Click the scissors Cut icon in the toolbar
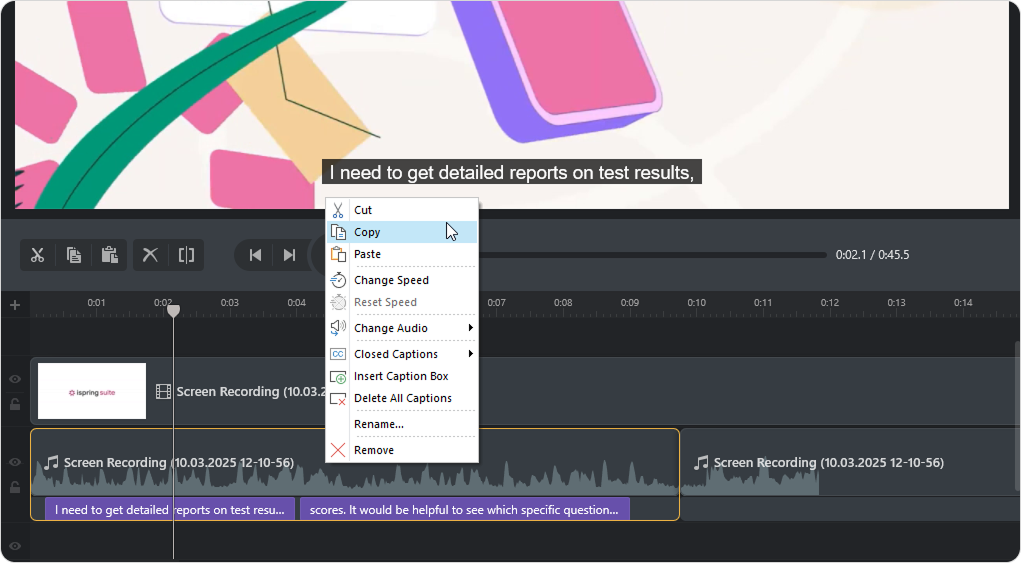 click(38, 255)
